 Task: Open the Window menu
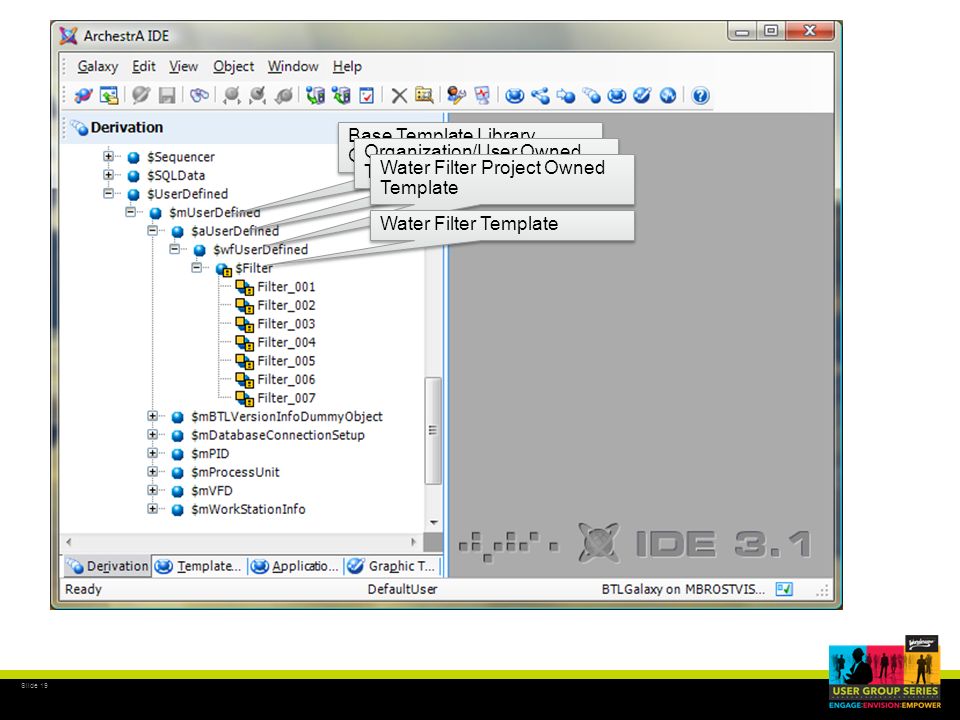click(293, 66)
